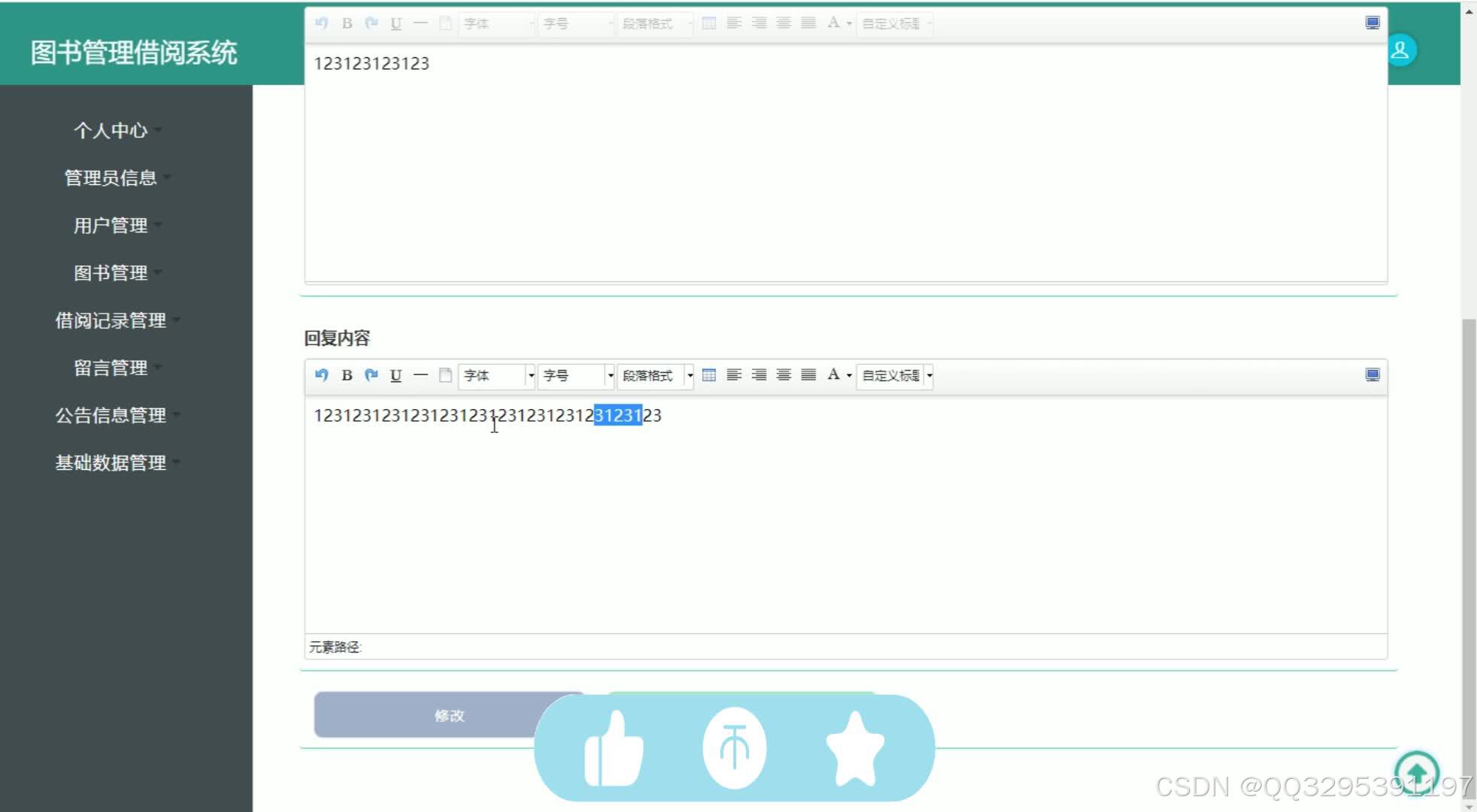Click the scrollbar up arrow
The height and width of the screenshot is (812, 1477).
[x=1469, y=12]
